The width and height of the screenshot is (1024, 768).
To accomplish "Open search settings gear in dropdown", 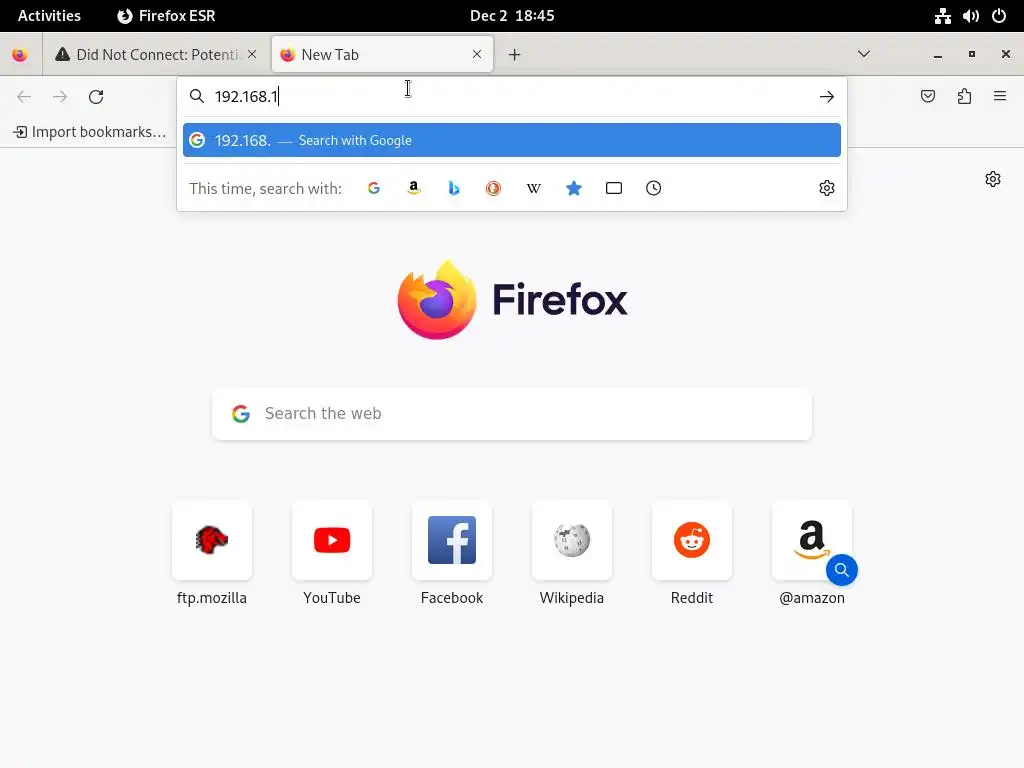I will (827, 188).
